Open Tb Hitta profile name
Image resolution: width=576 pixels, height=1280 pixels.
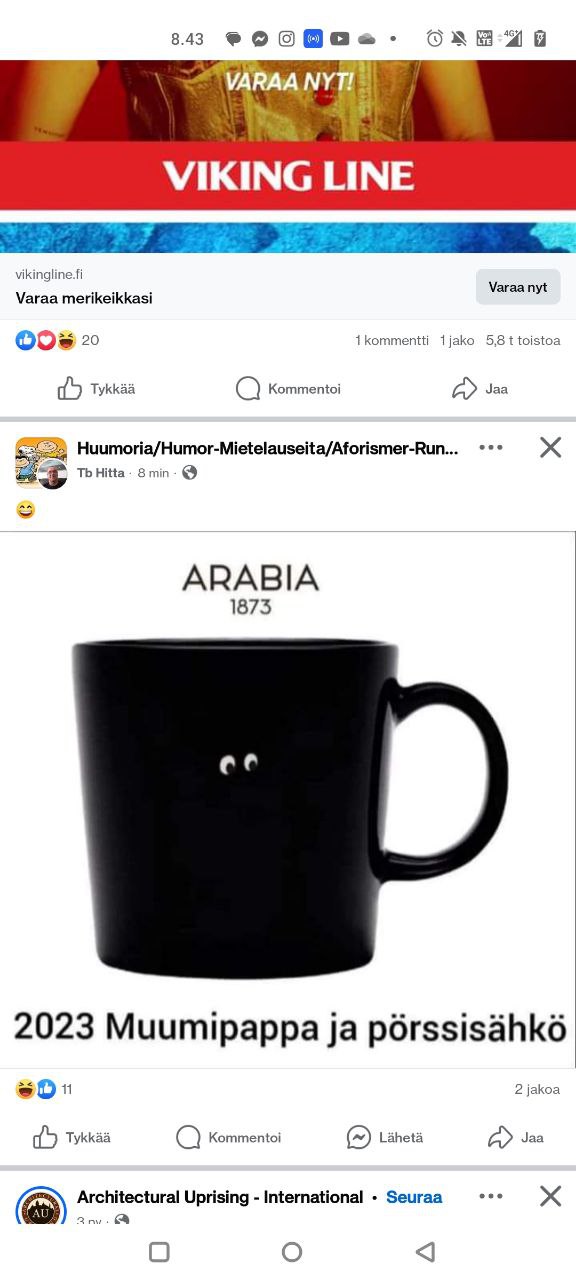click(x=101, y=473)
